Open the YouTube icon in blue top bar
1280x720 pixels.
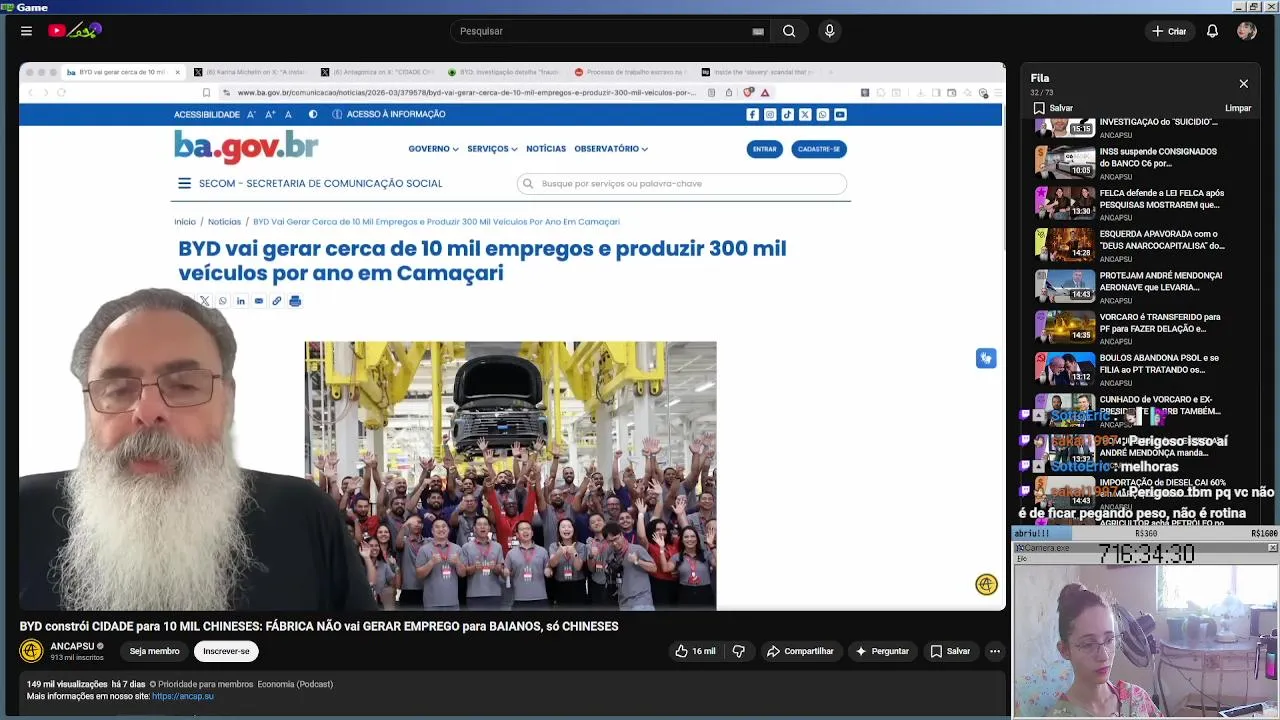[840, 114]
